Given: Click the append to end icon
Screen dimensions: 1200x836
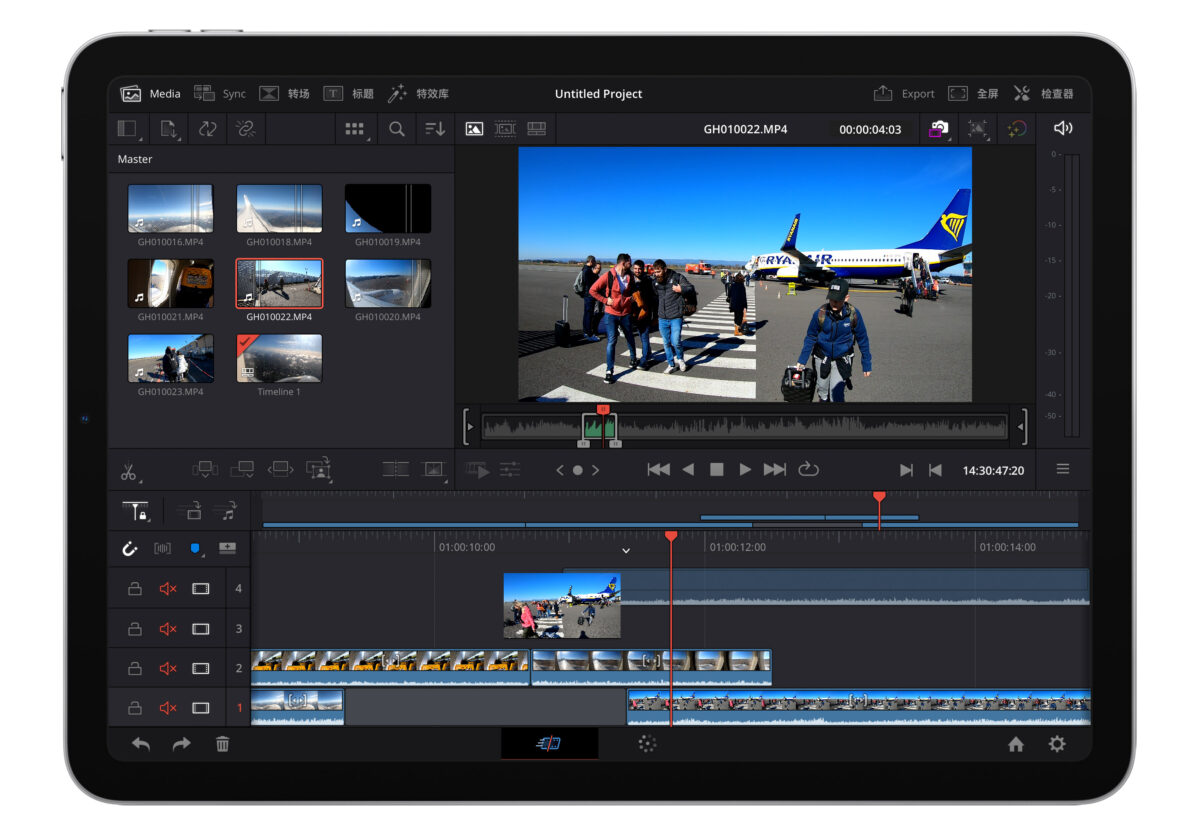Looking at the screenshot, I should click(x=243, y=468).
